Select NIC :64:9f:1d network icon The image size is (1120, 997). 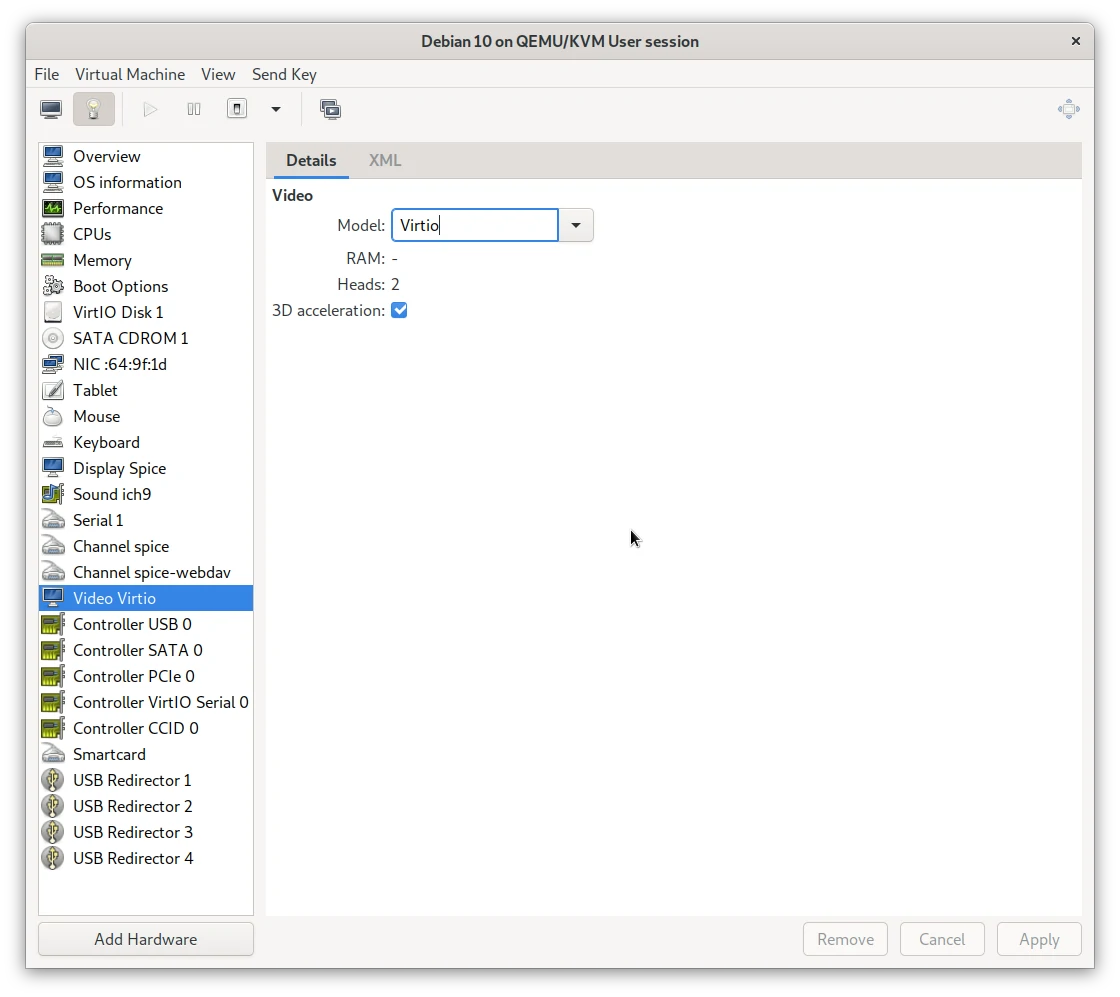pos(53,364)
